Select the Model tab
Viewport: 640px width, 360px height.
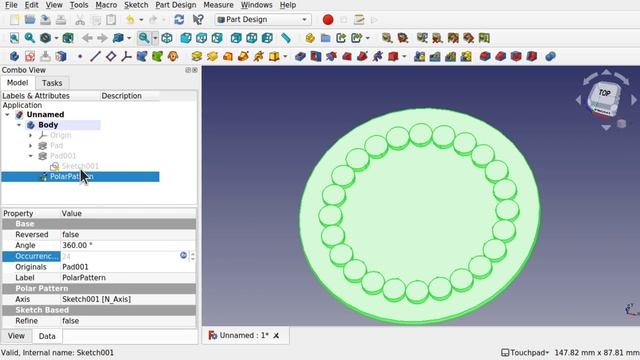18,82
